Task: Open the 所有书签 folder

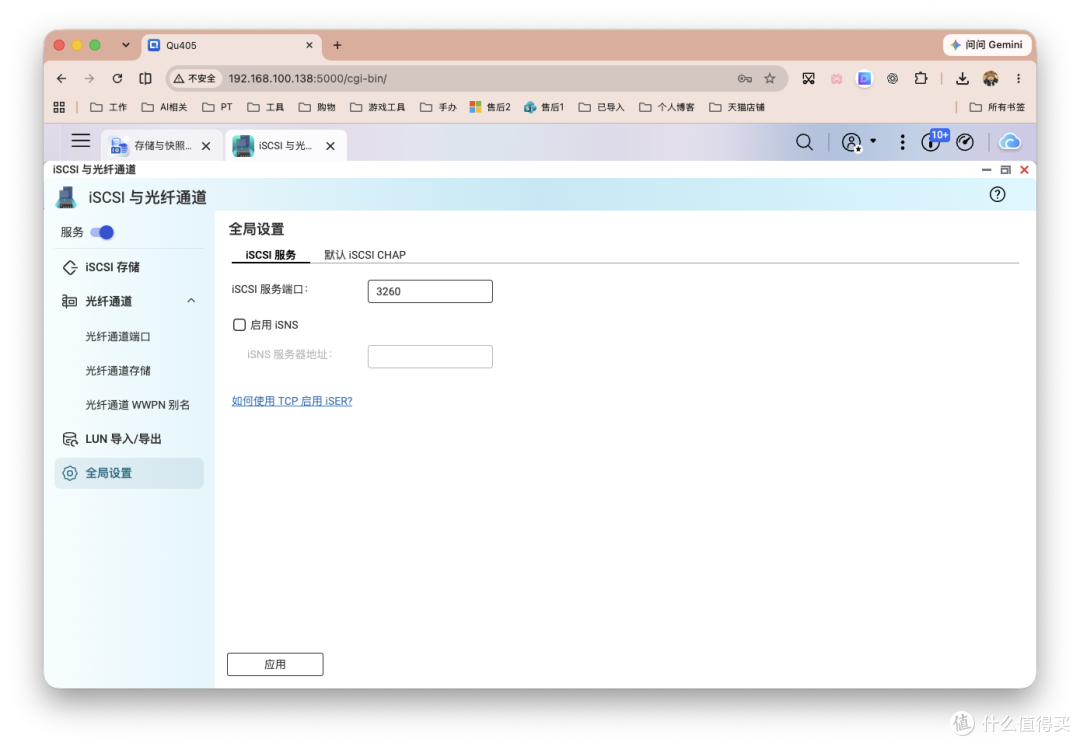Action: [997, 107]
